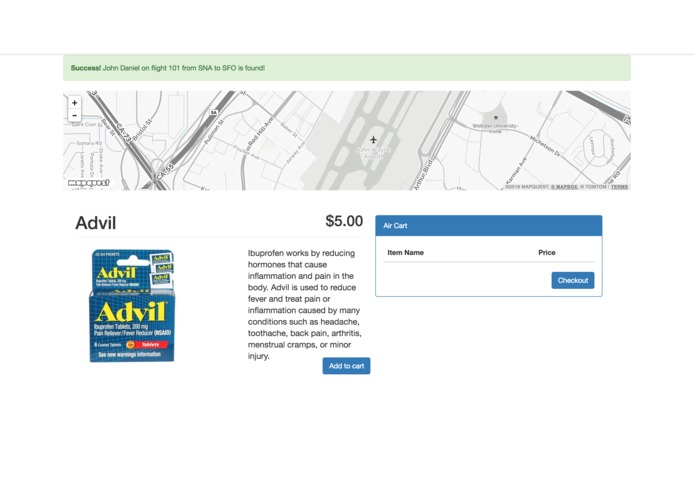The height and width of the screenshot is (494, 695).
Task: Zoom out on the map
Action: [74, 116]
